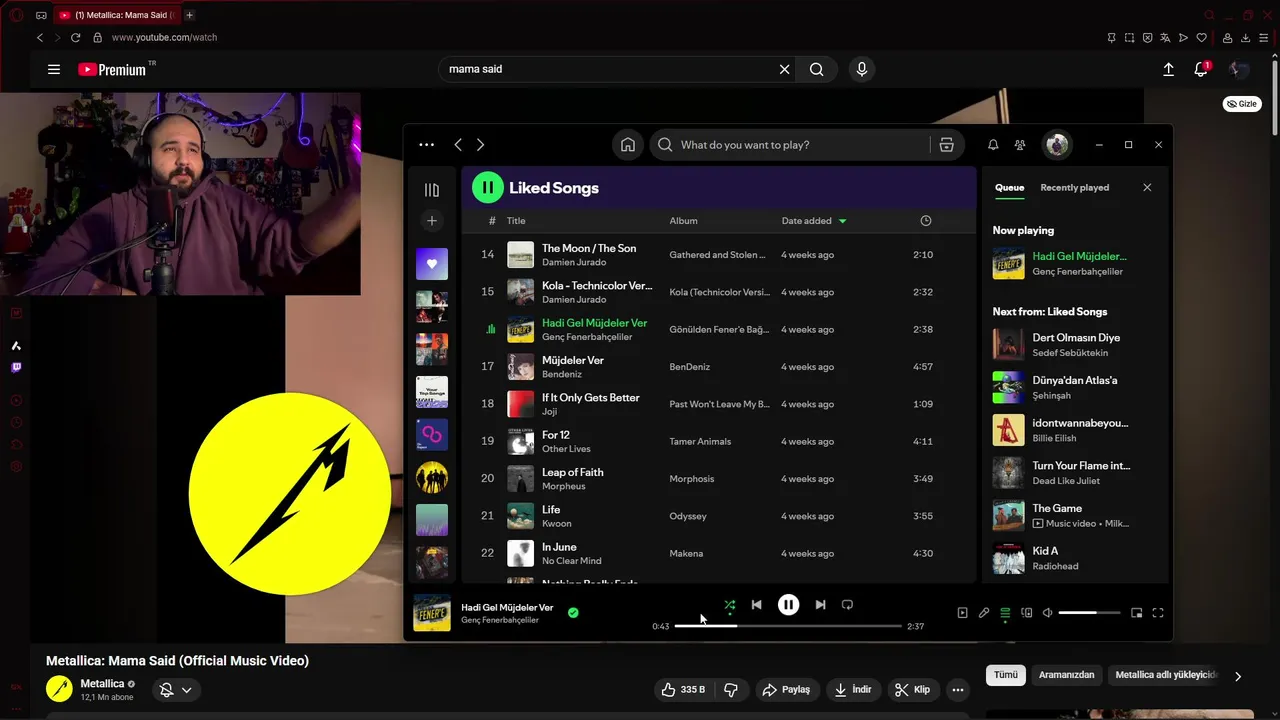Download video with İndir button
Screen dimensions: 1280x720
click(853, 690)
